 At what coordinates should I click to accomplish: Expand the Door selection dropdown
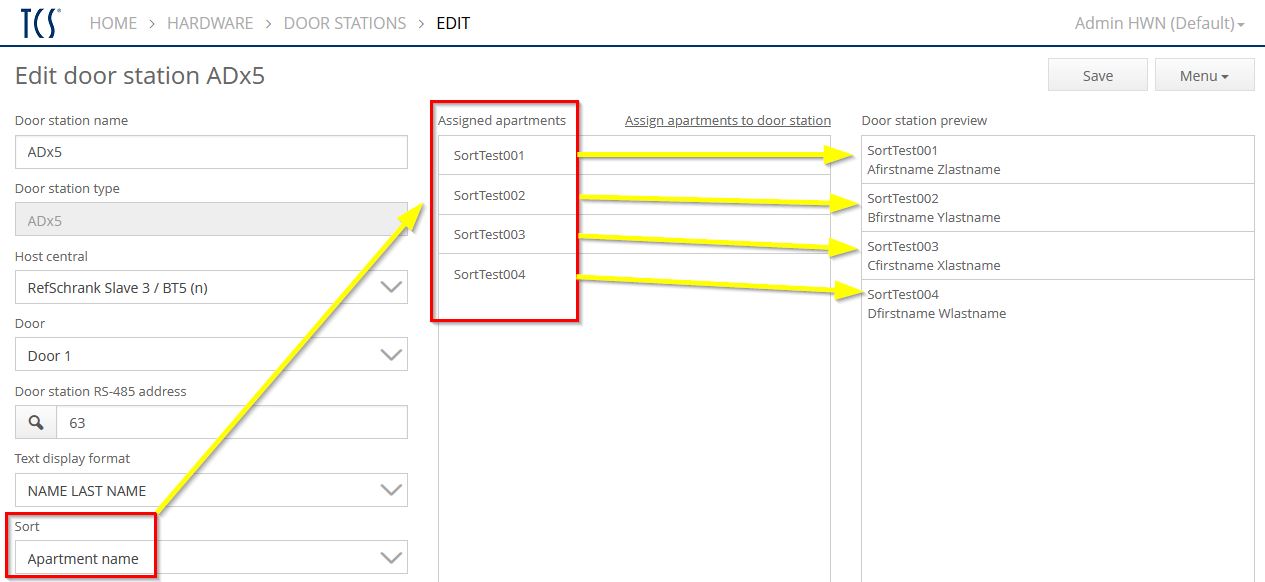(211, 356)
